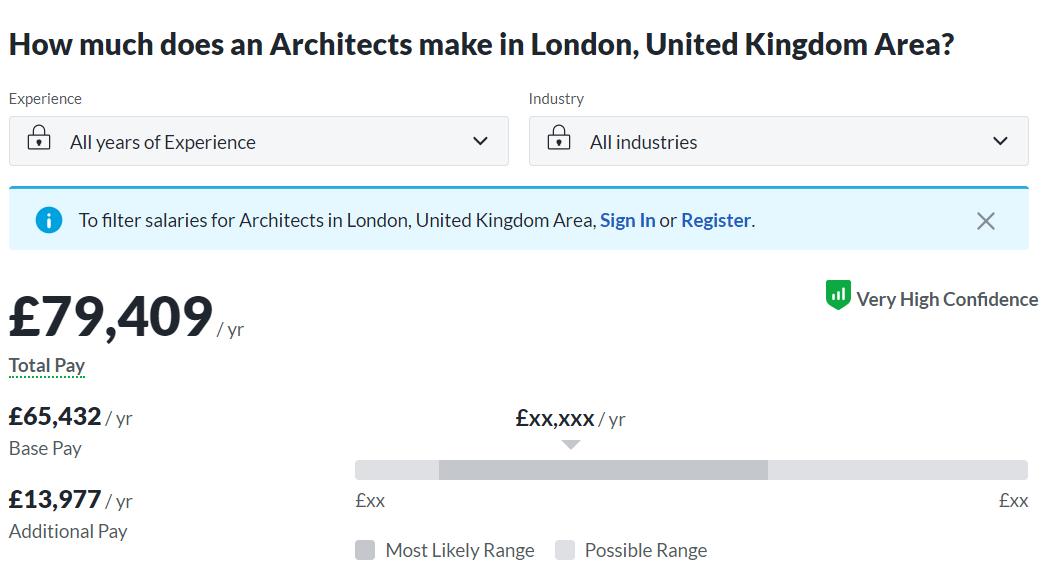Viewport: 1050px width, 577px height.
Task: Click the lock icon on Industry filter
Action: tap(558, 140)
